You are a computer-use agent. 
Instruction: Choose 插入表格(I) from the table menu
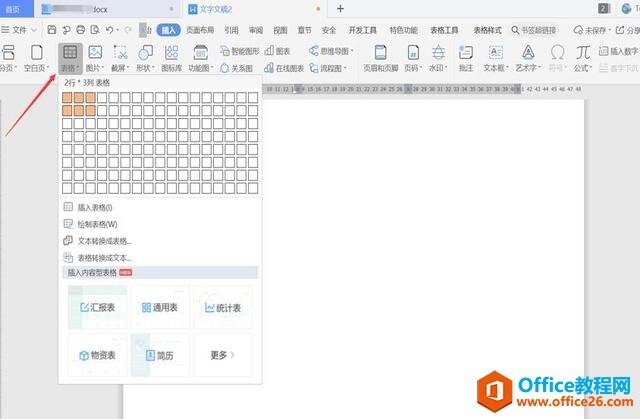click(x=94, y=207)
